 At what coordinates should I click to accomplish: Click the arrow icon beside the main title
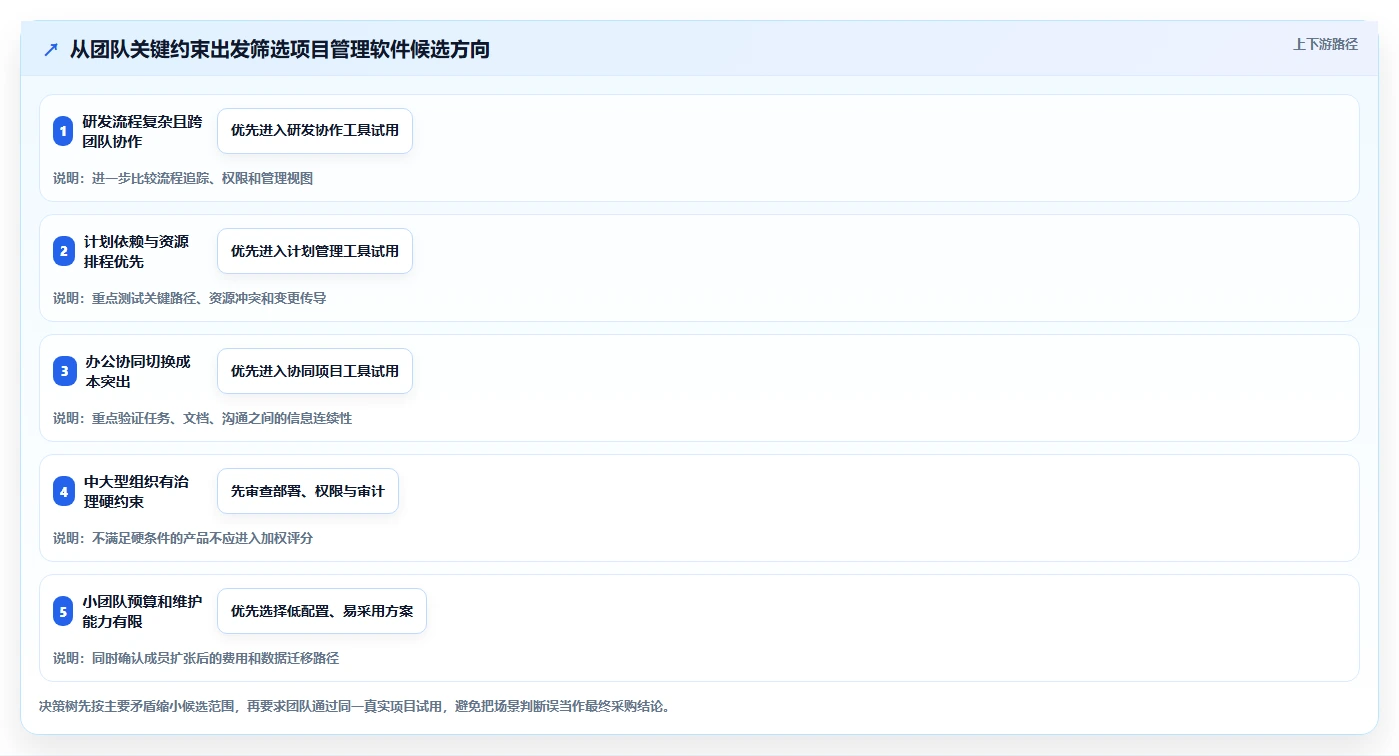point(51,49)
